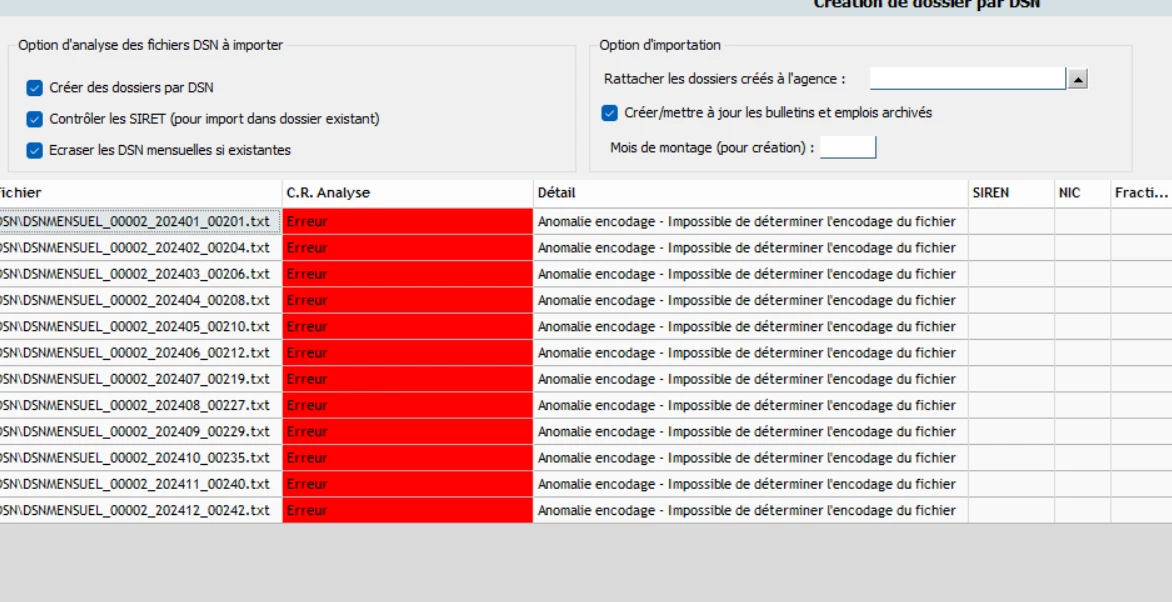Screen dimensions: 1172x602
Task: Toggle Créer/mettre à jour les bulletins checkbox
Action: 610,113
